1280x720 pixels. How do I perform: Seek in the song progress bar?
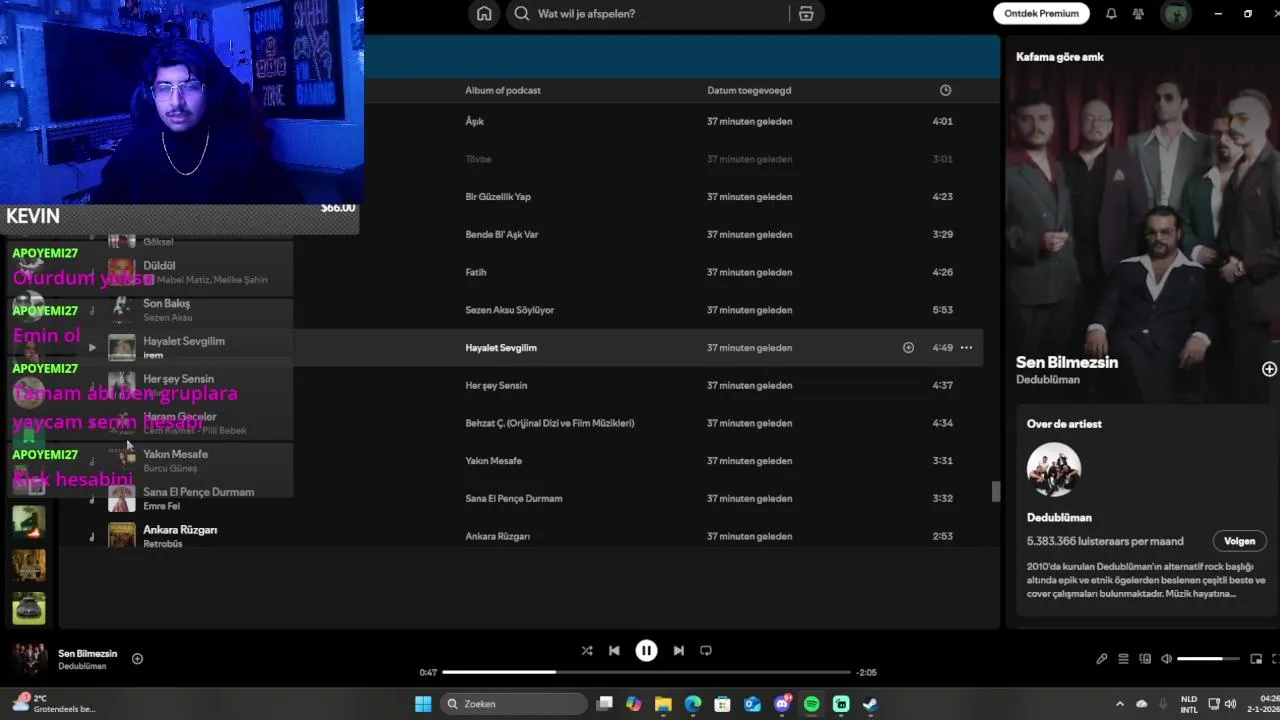646,672
